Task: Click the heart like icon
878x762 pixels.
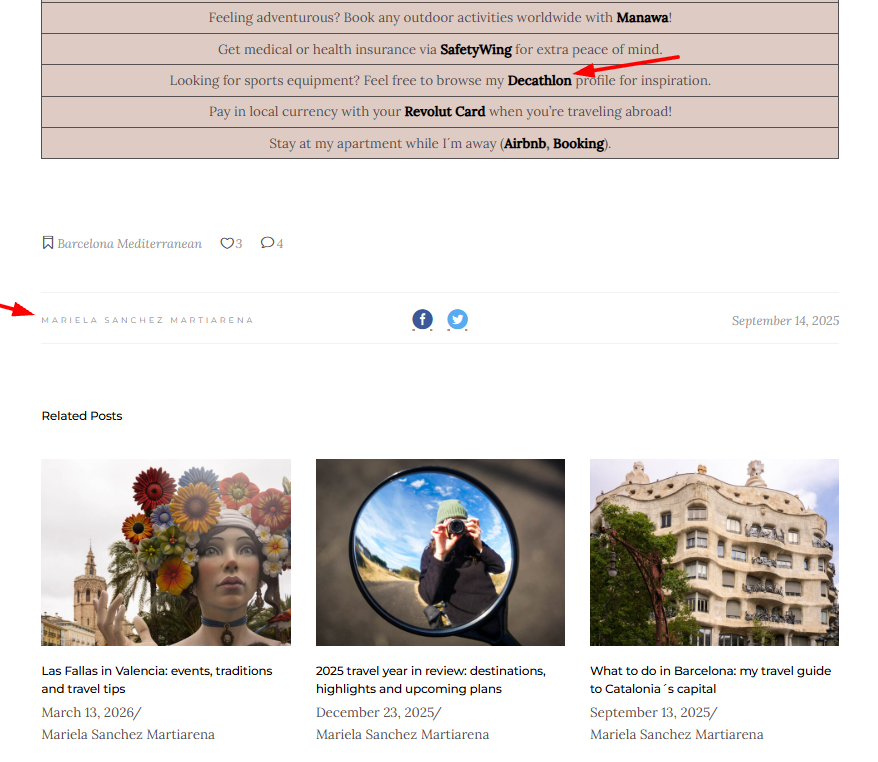Action: click(227, 244)
